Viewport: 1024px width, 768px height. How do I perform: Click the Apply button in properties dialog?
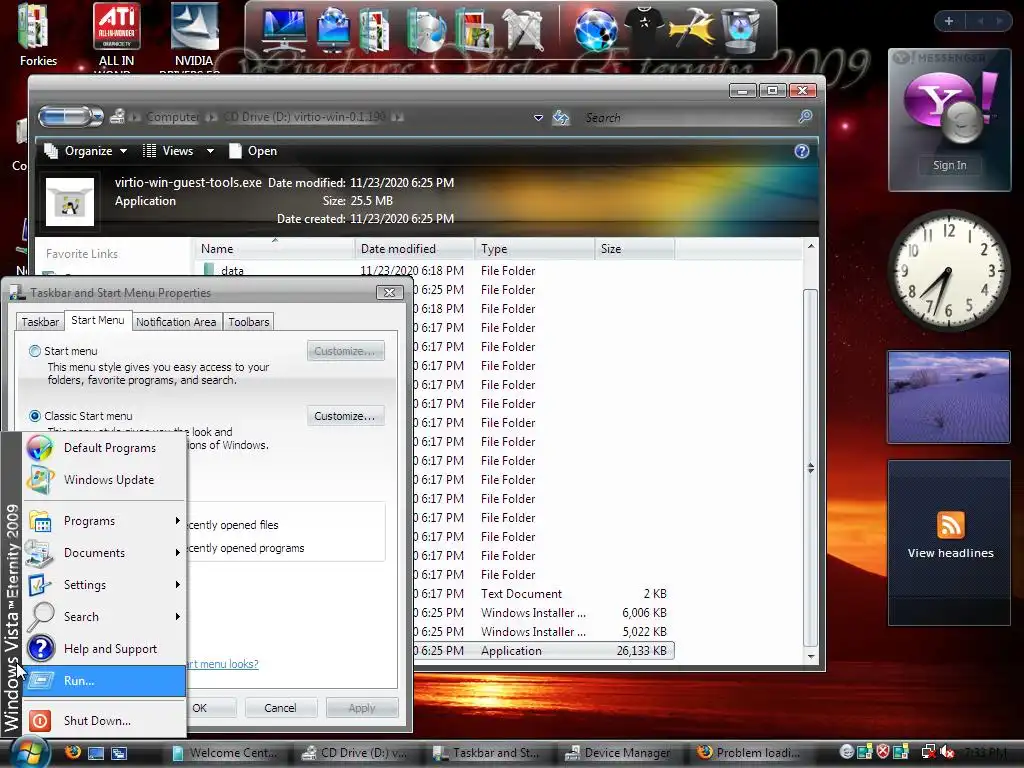(x=362, y=708)
